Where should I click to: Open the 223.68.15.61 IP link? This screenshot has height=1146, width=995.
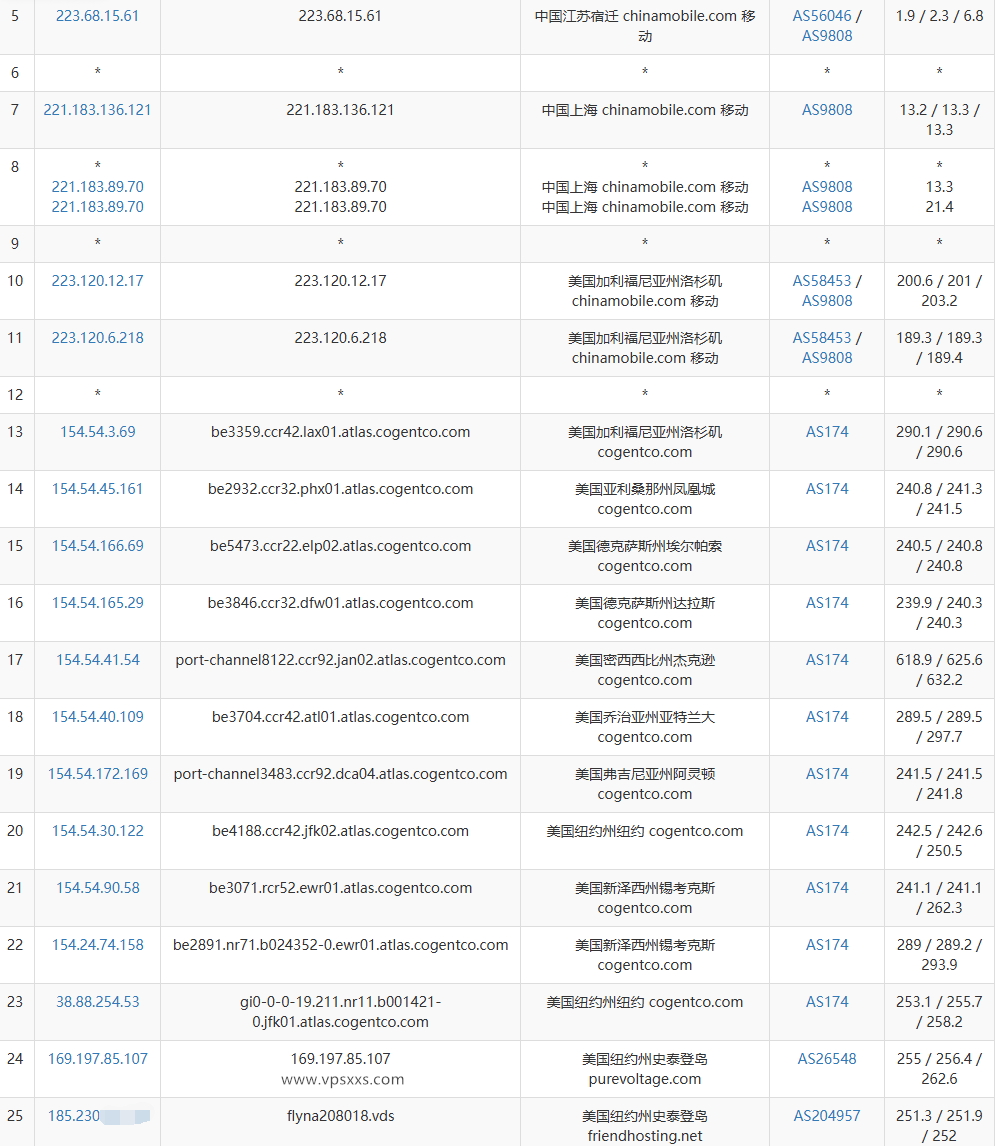[97, 16]
